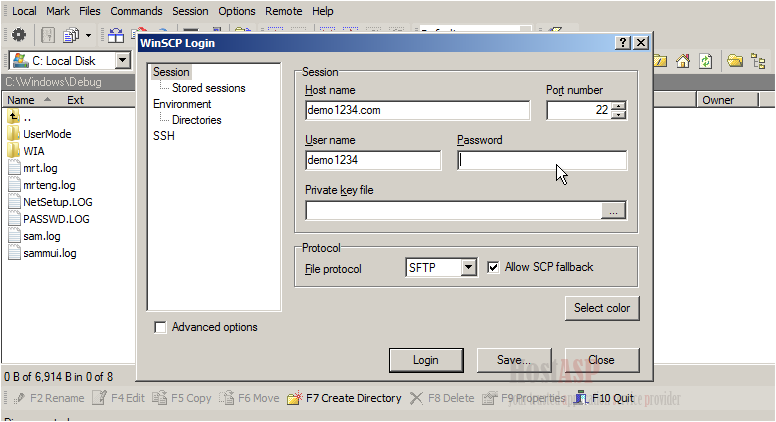Click the F2 Rename toolbar item
Viewport: 776px width, 422px height.
pos(48,398)
